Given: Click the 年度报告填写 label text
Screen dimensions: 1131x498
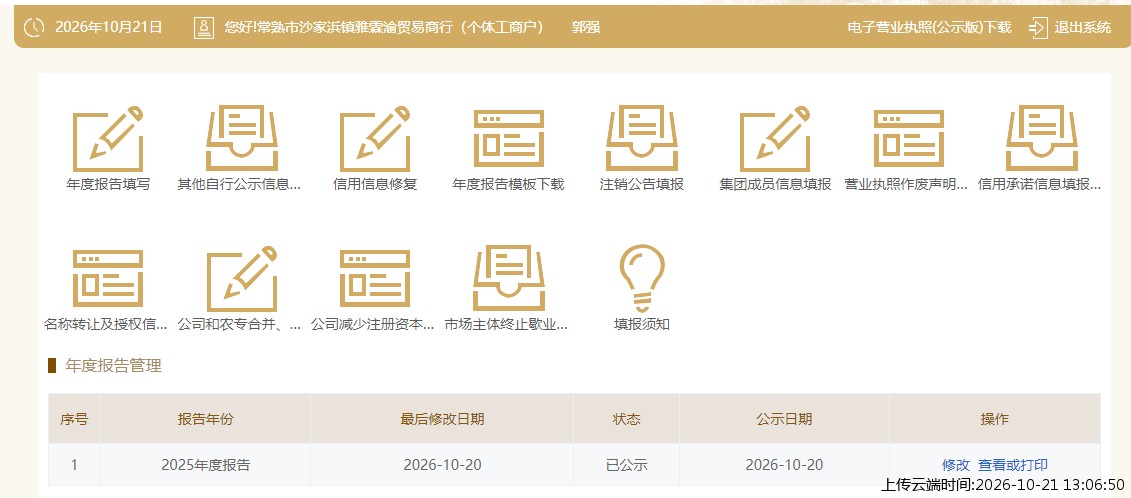Looking at the screenshot, I should pos(108,184).
